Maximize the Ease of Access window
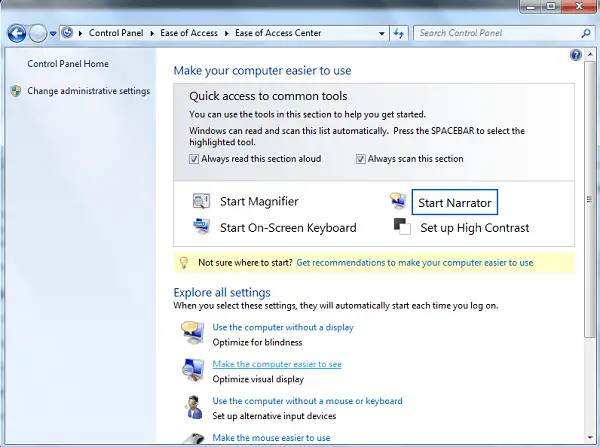Image resolution: width=600 pixels, height=447 pixels. (550, 7)
